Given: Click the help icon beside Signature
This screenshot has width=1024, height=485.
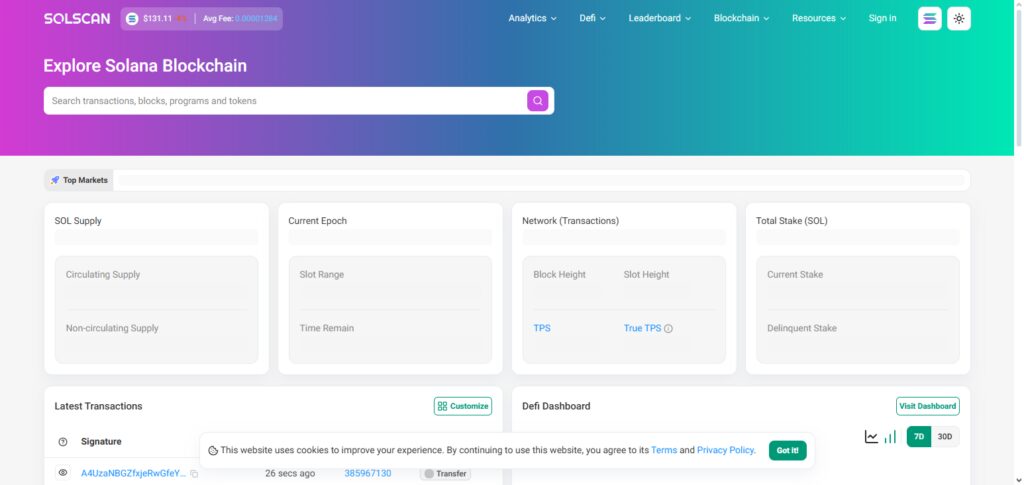Looking at the screenshot, I should 63,442.
